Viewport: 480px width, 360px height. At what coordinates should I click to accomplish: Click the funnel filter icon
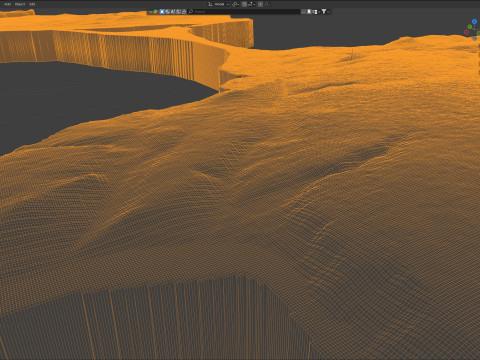323,12
